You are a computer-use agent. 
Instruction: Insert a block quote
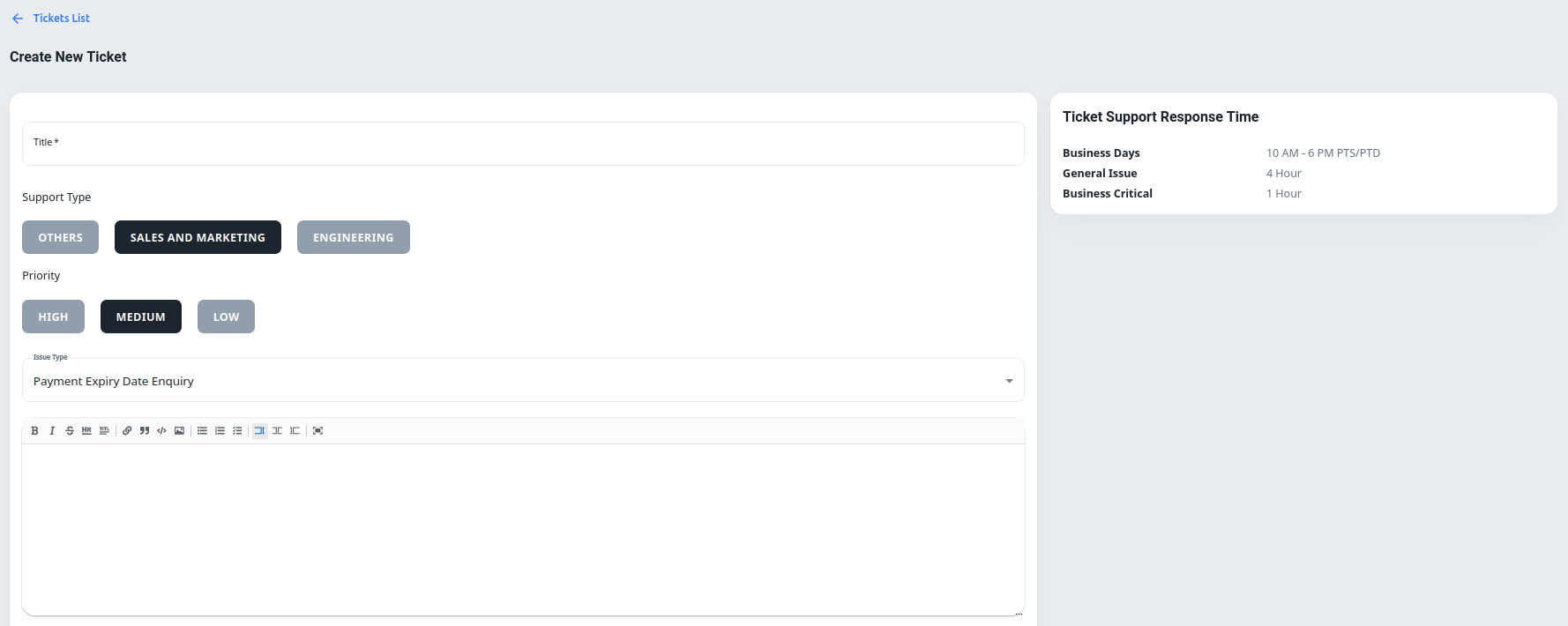tap(145, 431)
